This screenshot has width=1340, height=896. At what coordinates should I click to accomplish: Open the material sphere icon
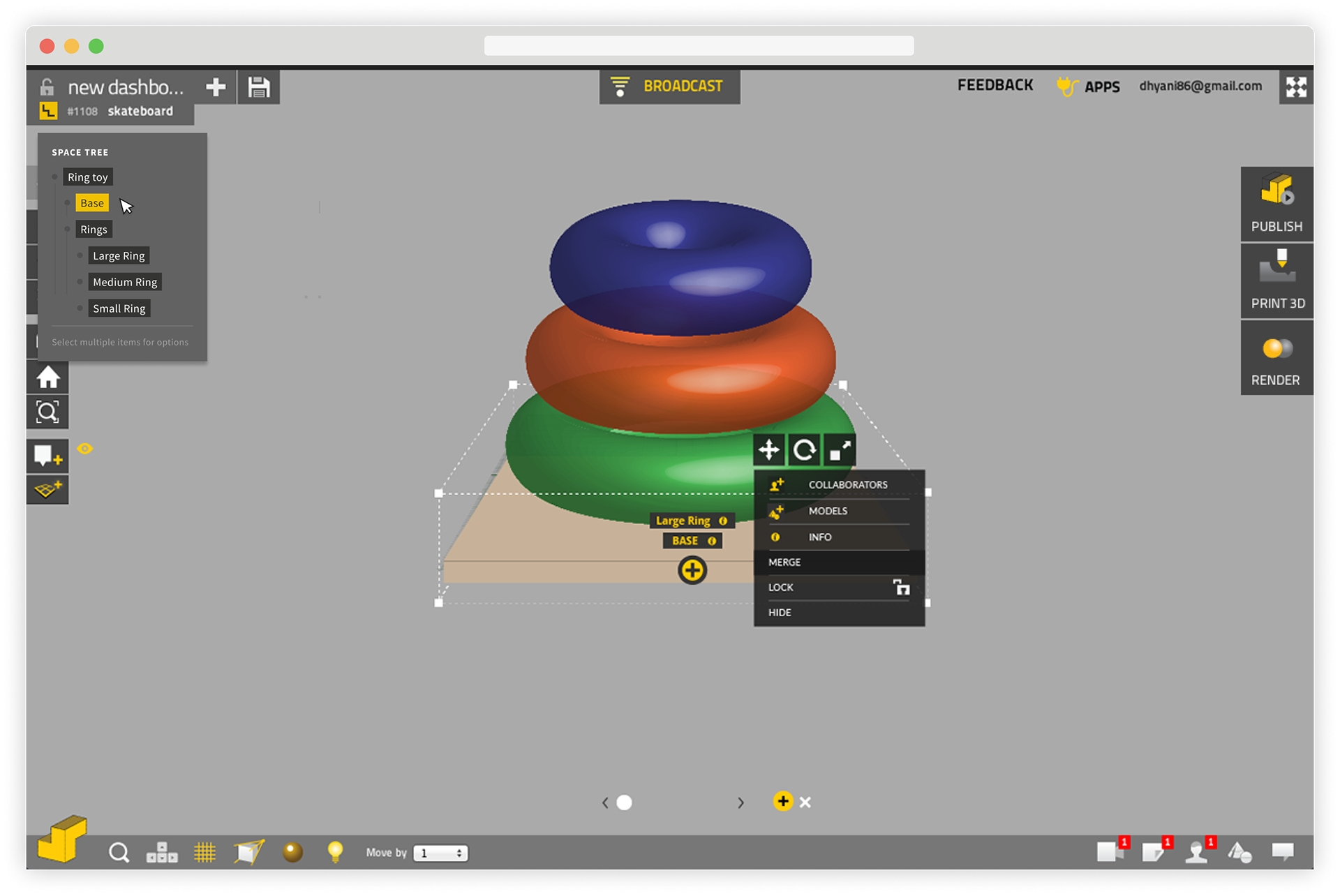tap(292, 852)
